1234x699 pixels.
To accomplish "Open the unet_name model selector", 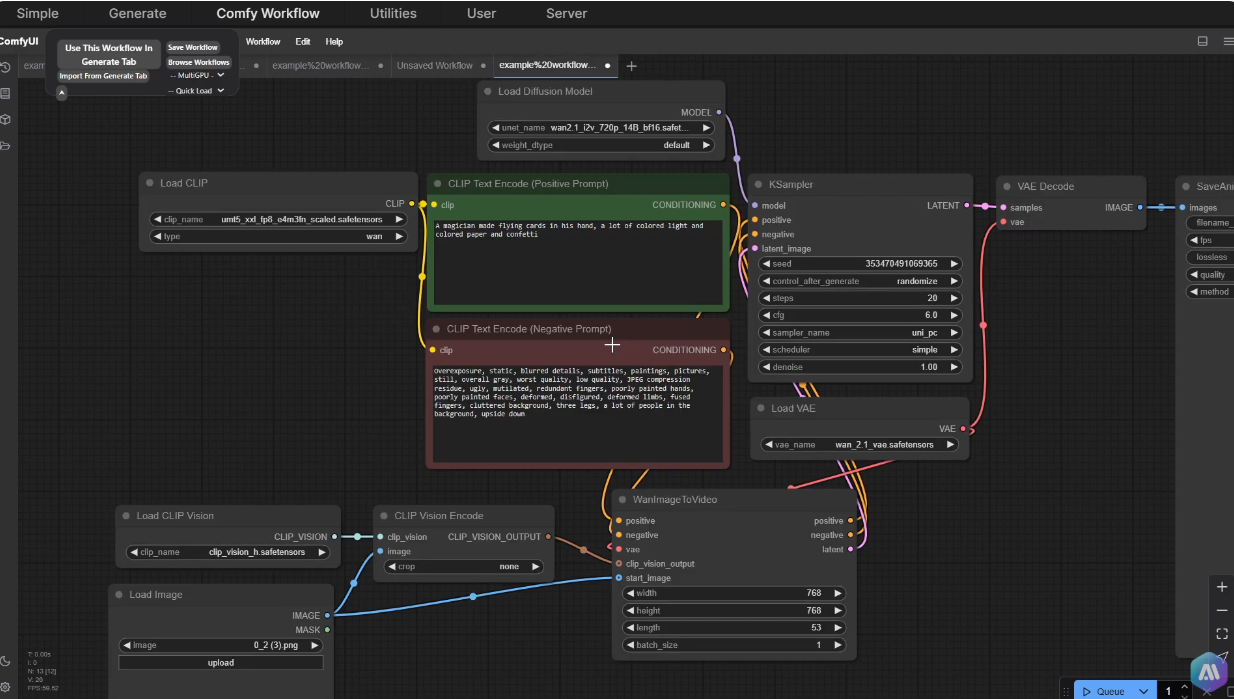I will (601, 128).
